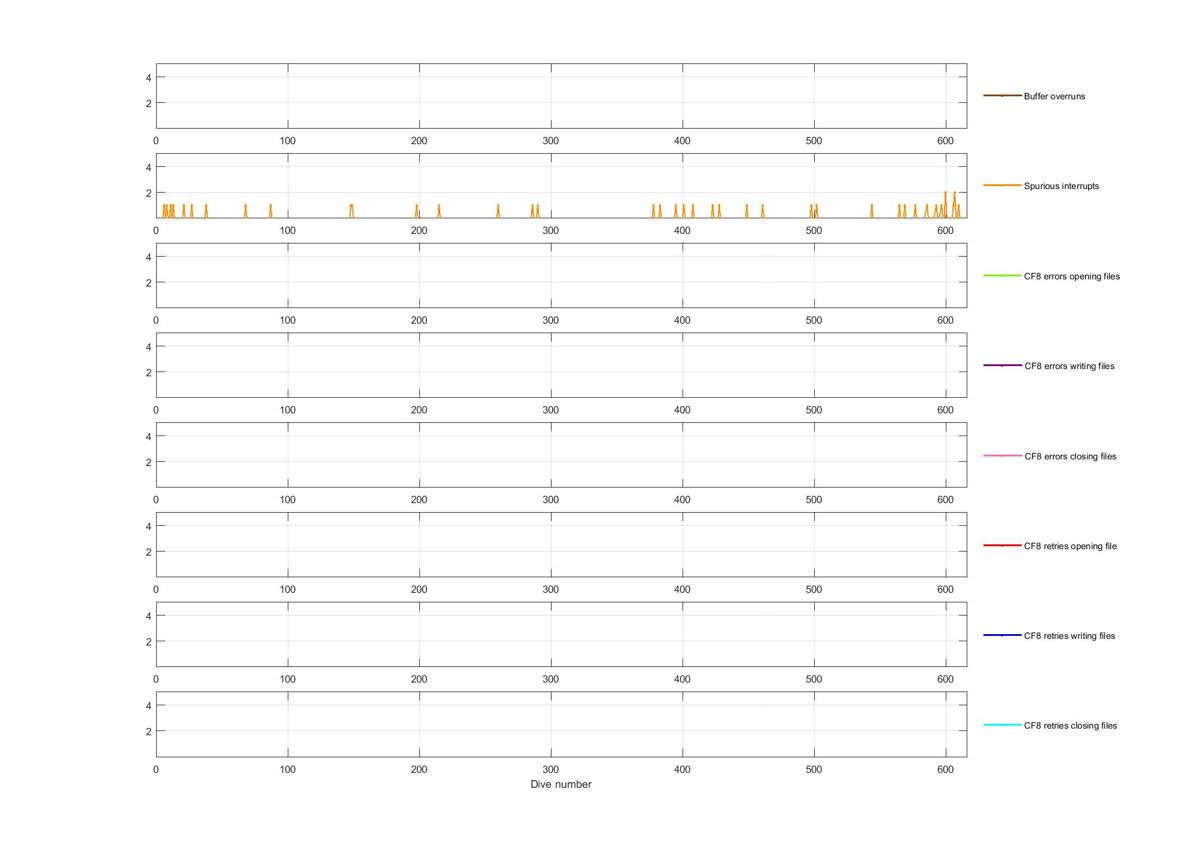Click the CF8 errors opening files label
The height and width of the screenshot is (851, 1200).
pyautogui.click(x=1071, y=276)
